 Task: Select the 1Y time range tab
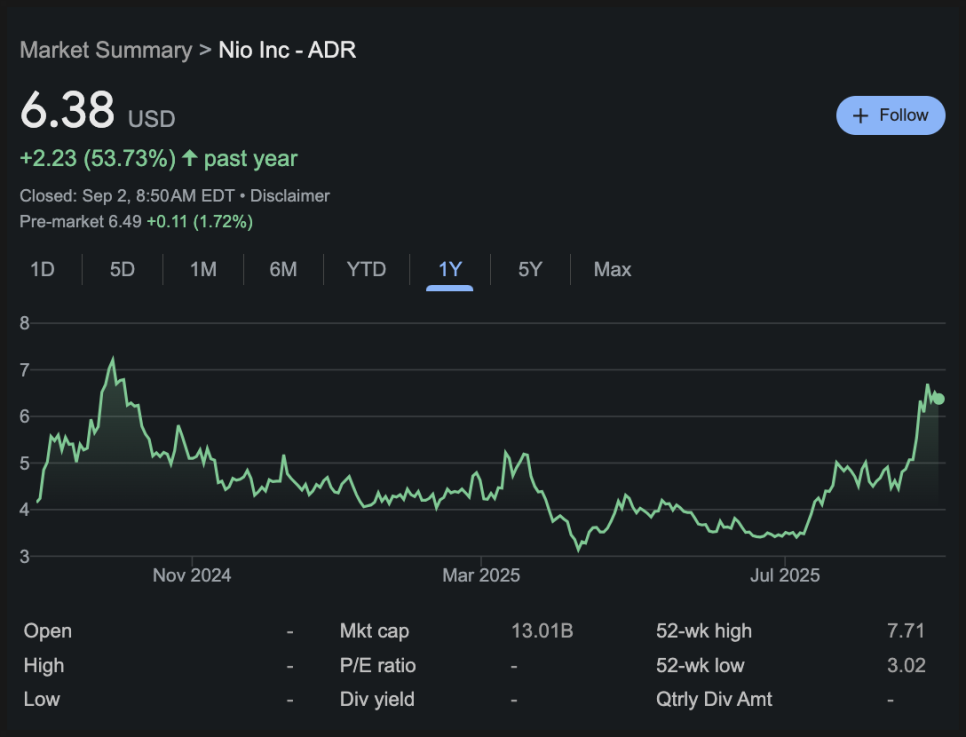click(450, 269)
